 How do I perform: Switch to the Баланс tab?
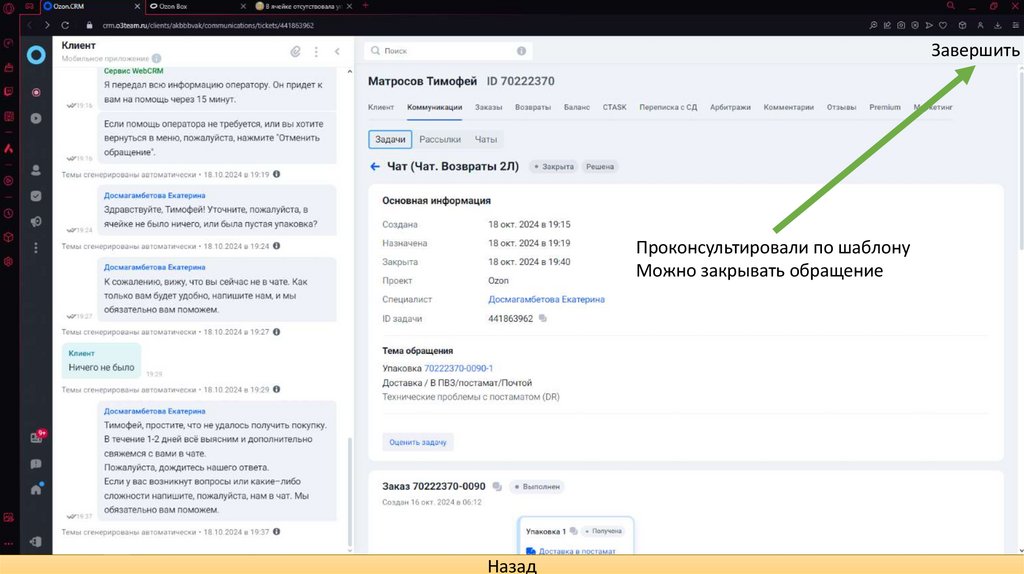pyautogui.click(x=577, y=107)
